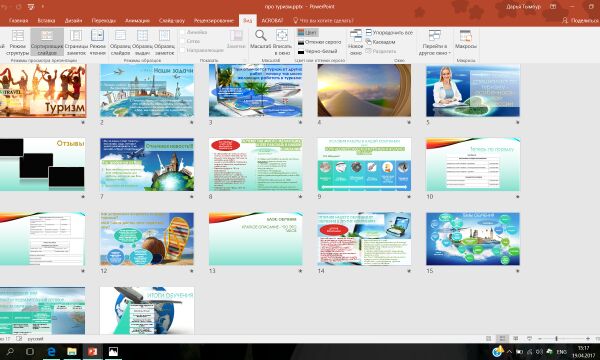Image resolution: width=600 pixels, height=360 pixels.
Task: Open the Slide Show (Слайд-шоу) tab
Action: 172,20
